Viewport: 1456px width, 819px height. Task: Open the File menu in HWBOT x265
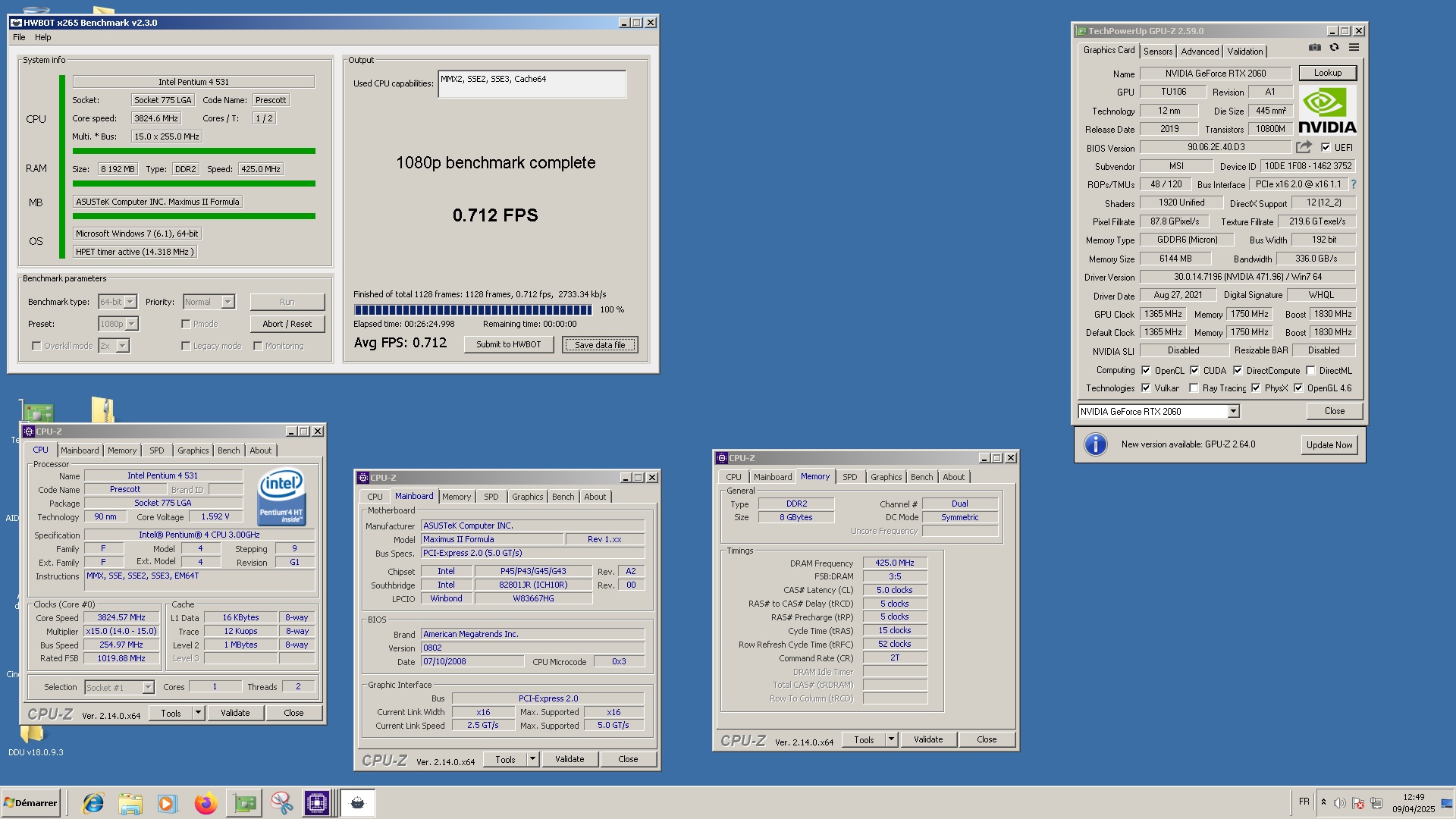tap(19, 37)
